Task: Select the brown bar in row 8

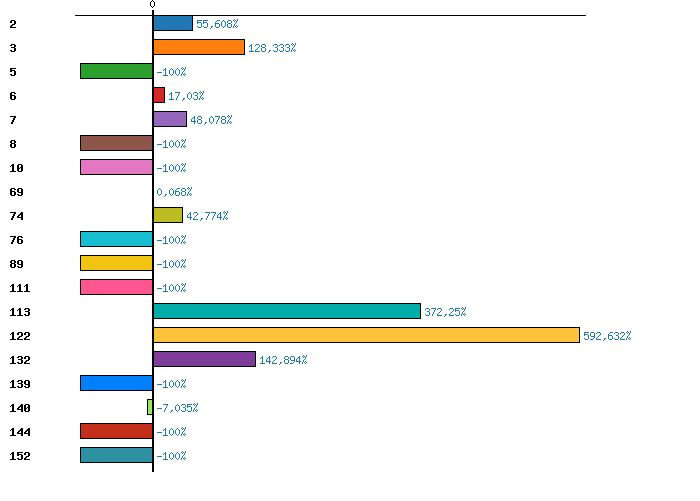Action: tap(116, 143)
